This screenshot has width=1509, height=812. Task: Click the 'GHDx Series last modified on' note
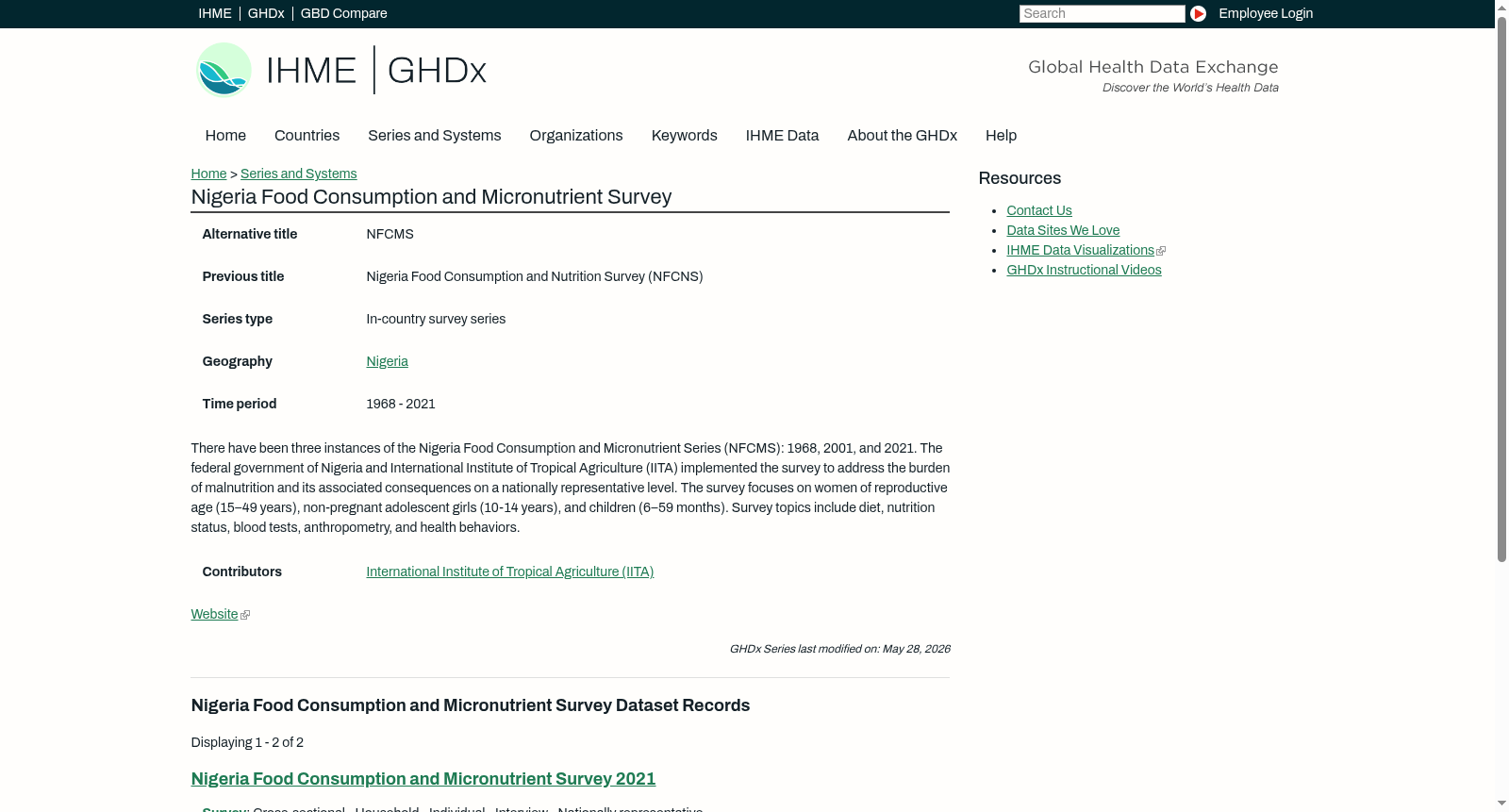839,649
